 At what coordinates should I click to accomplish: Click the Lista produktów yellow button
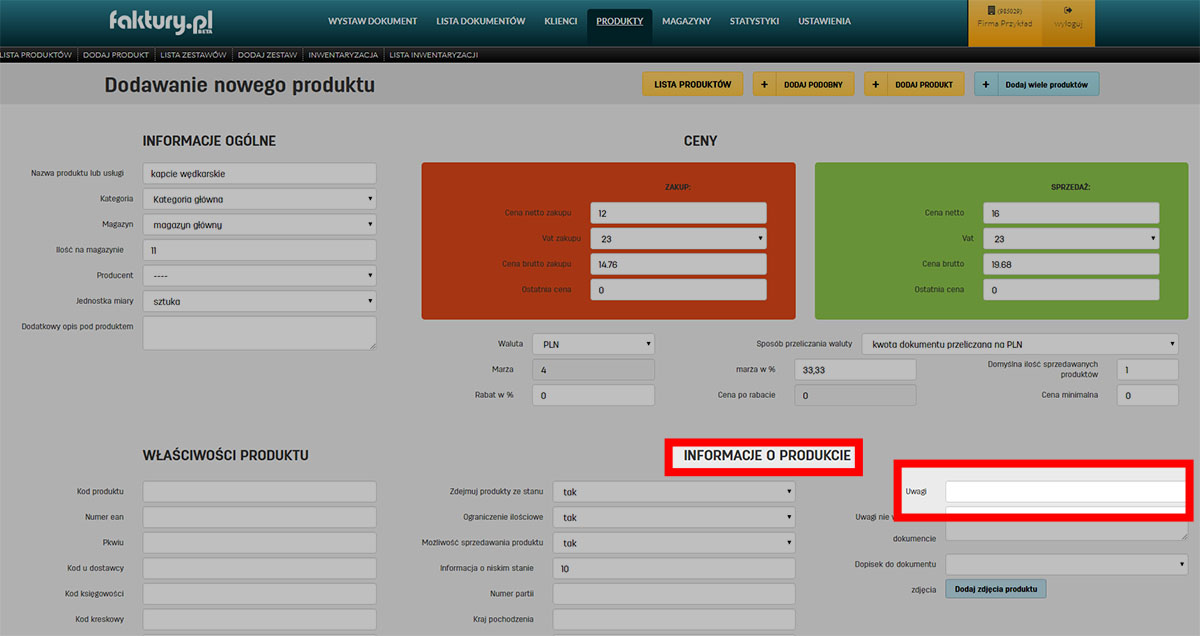coord(692,85)
